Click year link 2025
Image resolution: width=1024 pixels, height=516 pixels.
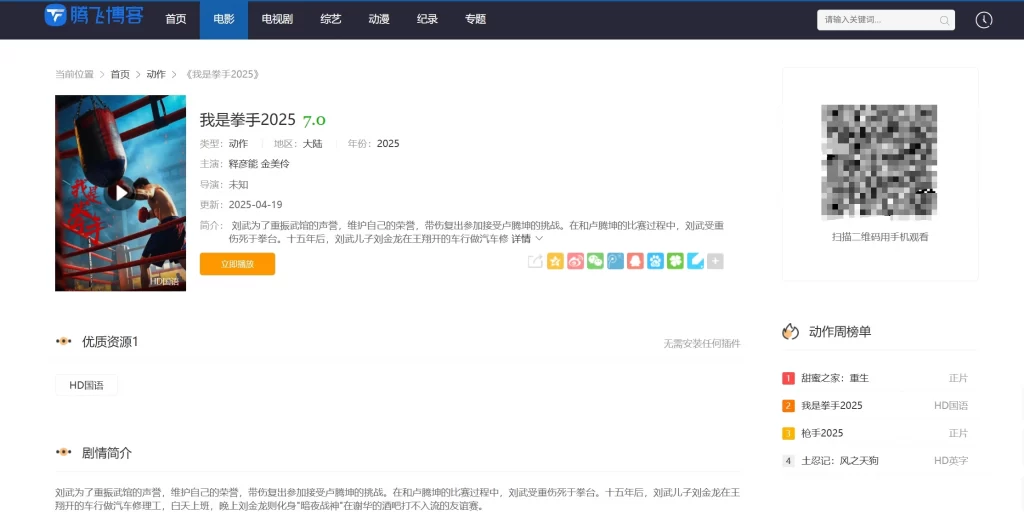coord(388,144)
